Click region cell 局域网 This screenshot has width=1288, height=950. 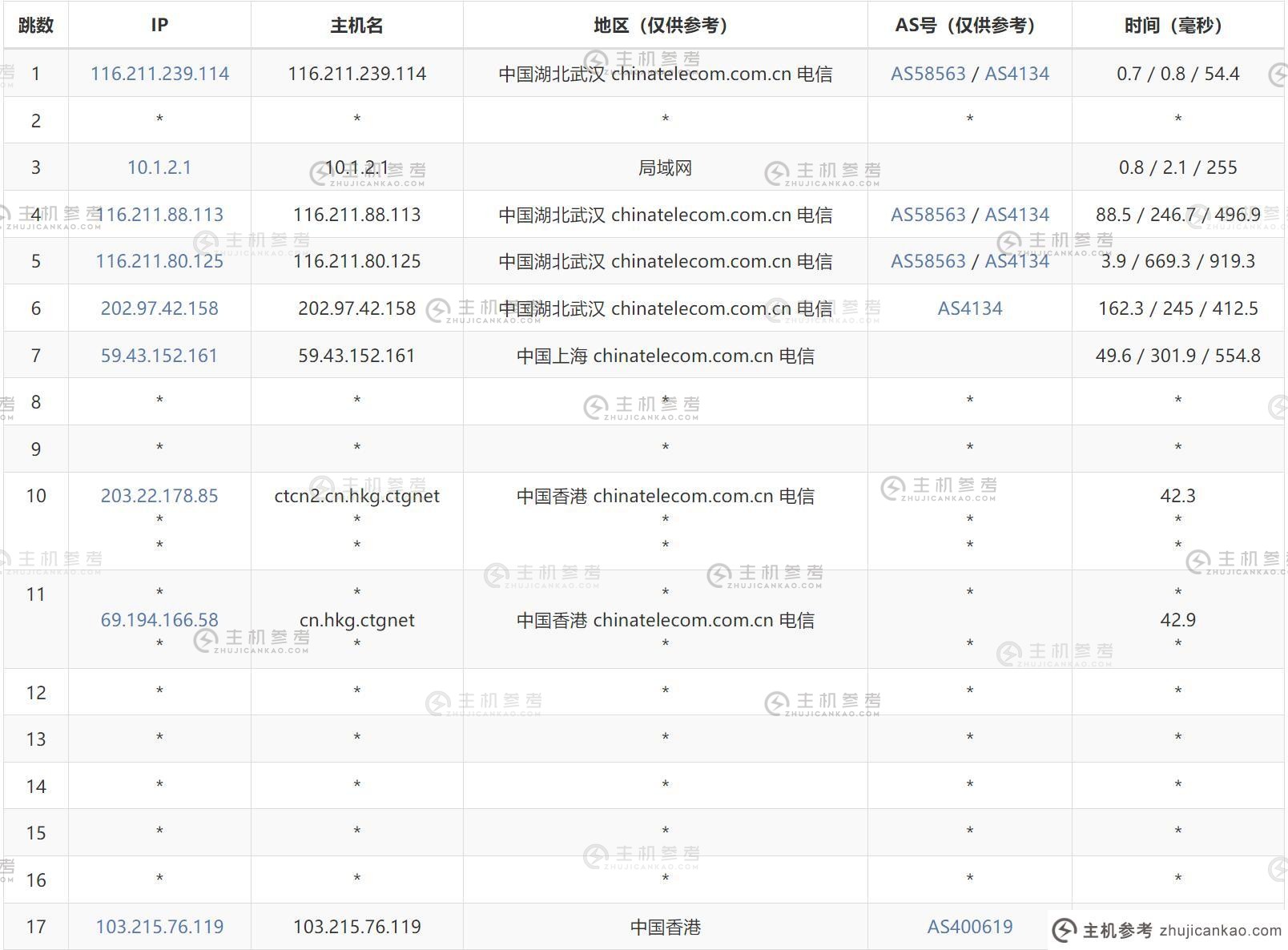point(665,167)
